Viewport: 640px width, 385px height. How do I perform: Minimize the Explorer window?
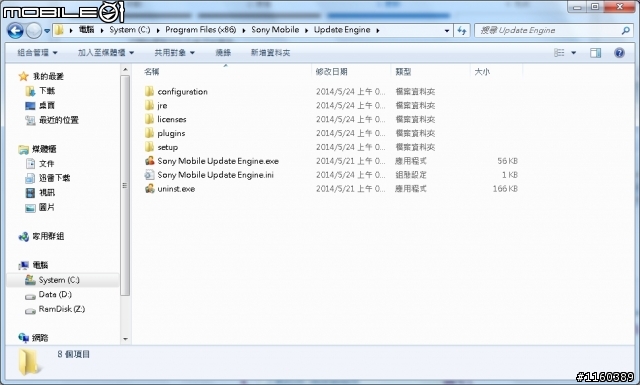577,7
